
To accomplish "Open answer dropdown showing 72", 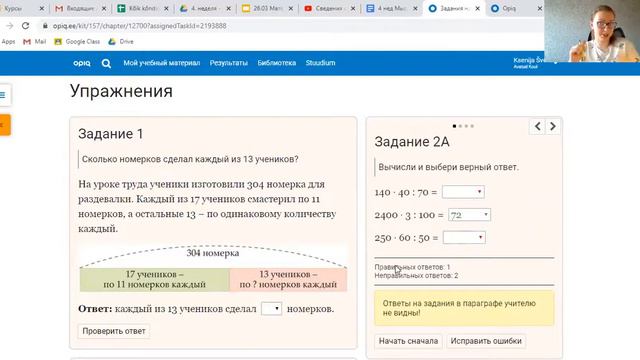I will (469, 215).
